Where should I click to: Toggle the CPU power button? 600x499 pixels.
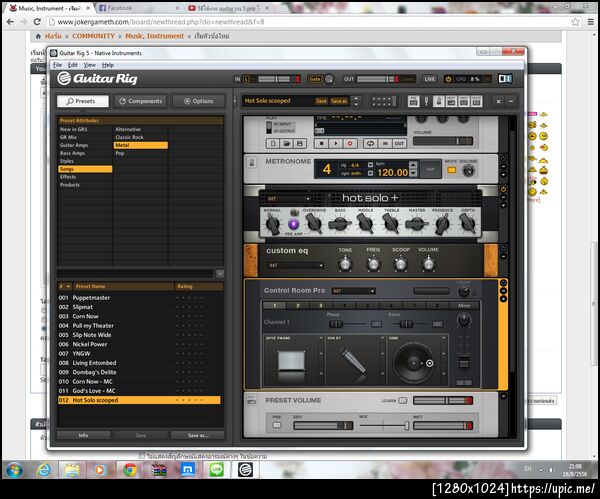tap(448, 79)
